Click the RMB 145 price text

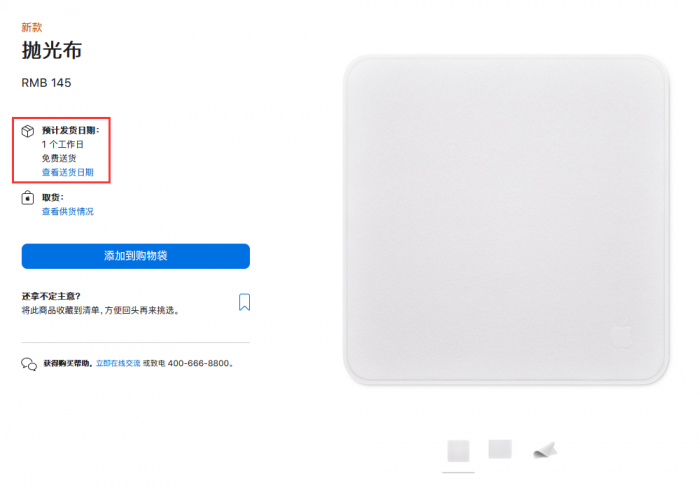pyautogui.click(x=46, y=83)
